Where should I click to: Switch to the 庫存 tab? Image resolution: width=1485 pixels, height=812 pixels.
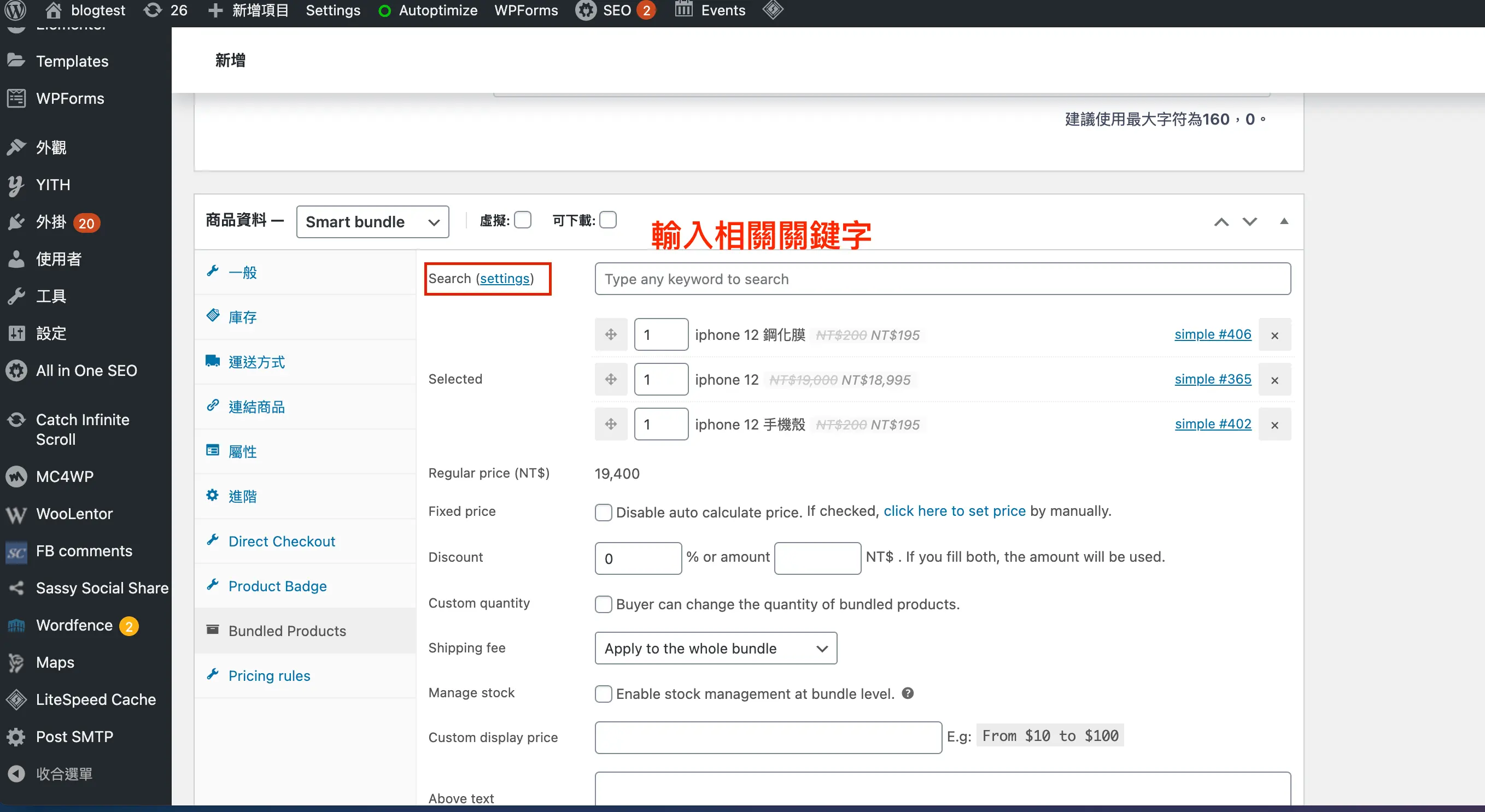pyautogui.click(x=306, y=317)
